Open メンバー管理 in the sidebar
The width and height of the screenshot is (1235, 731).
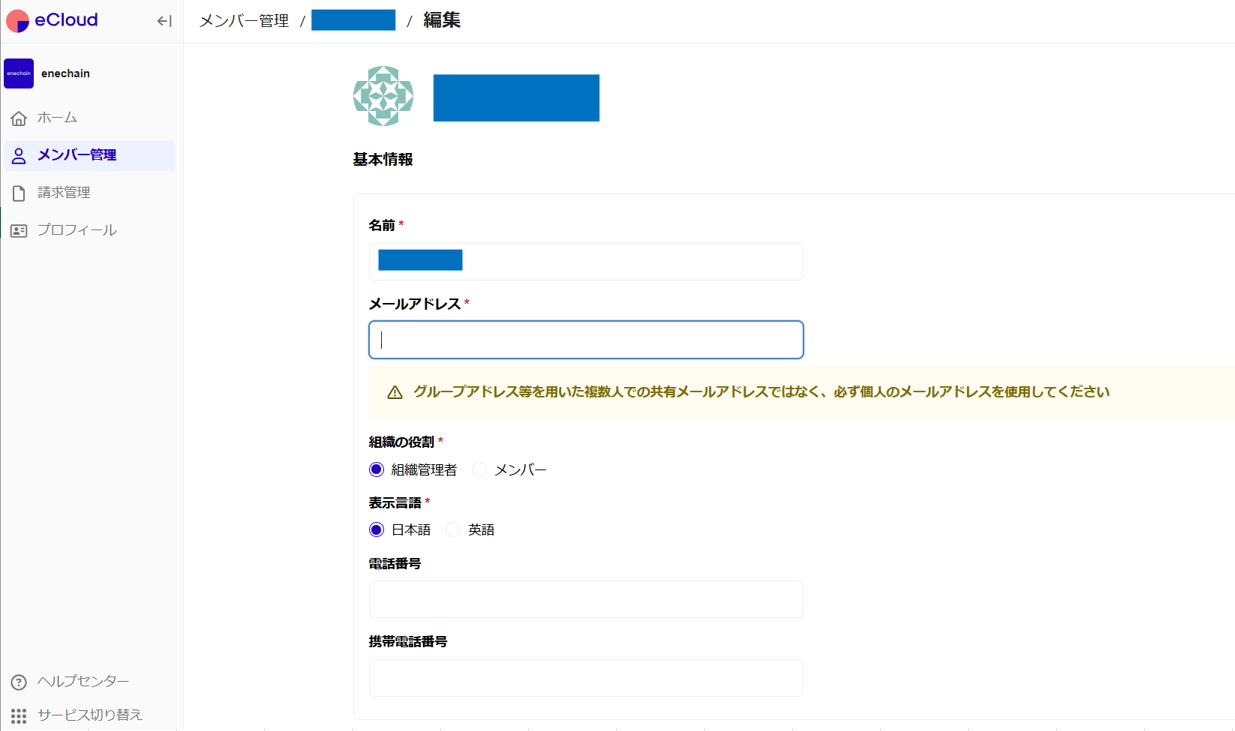tap(90, 155)
